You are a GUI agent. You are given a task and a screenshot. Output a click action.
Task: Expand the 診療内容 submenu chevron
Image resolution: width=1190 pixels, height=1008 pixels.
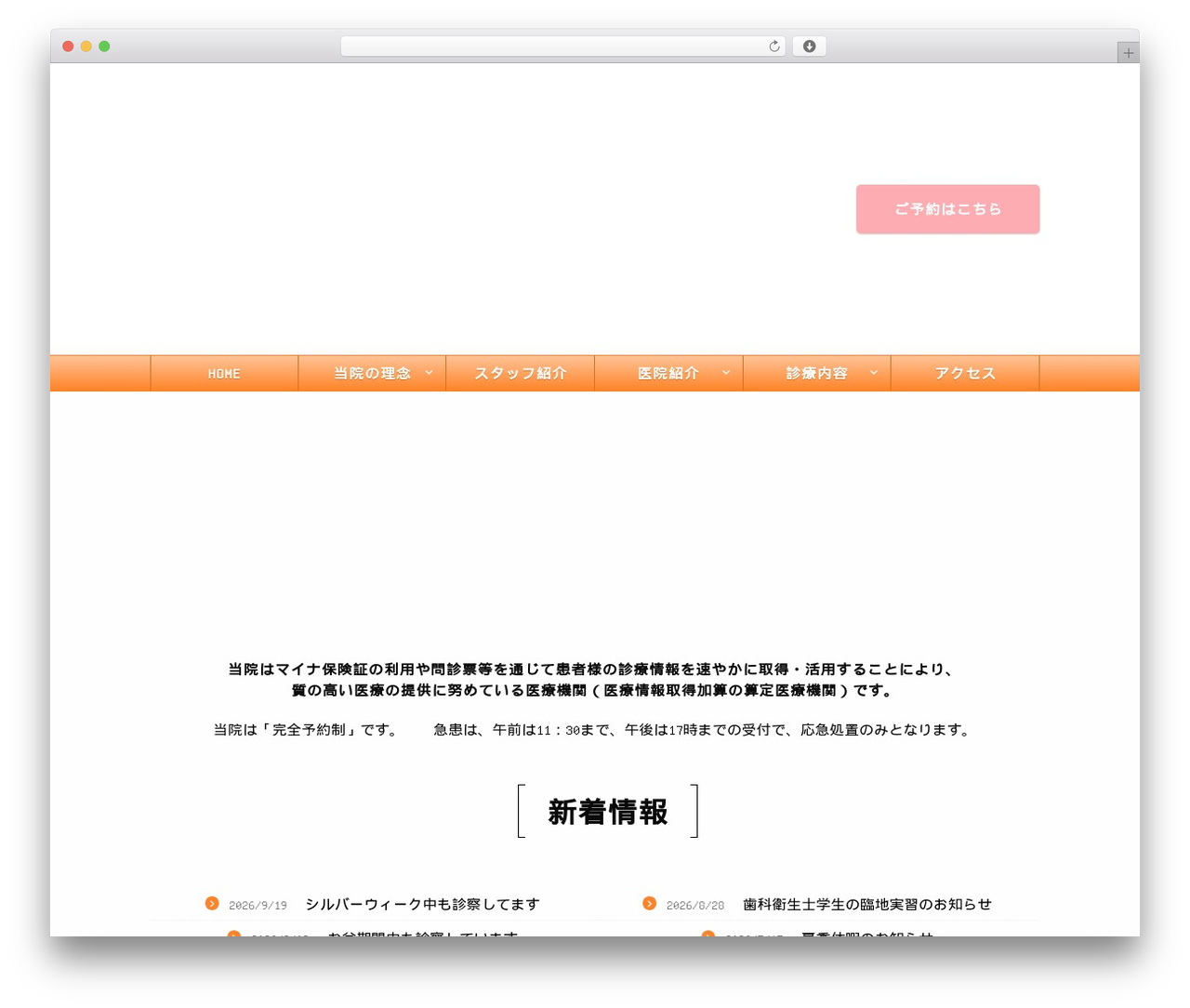[874, 373]
